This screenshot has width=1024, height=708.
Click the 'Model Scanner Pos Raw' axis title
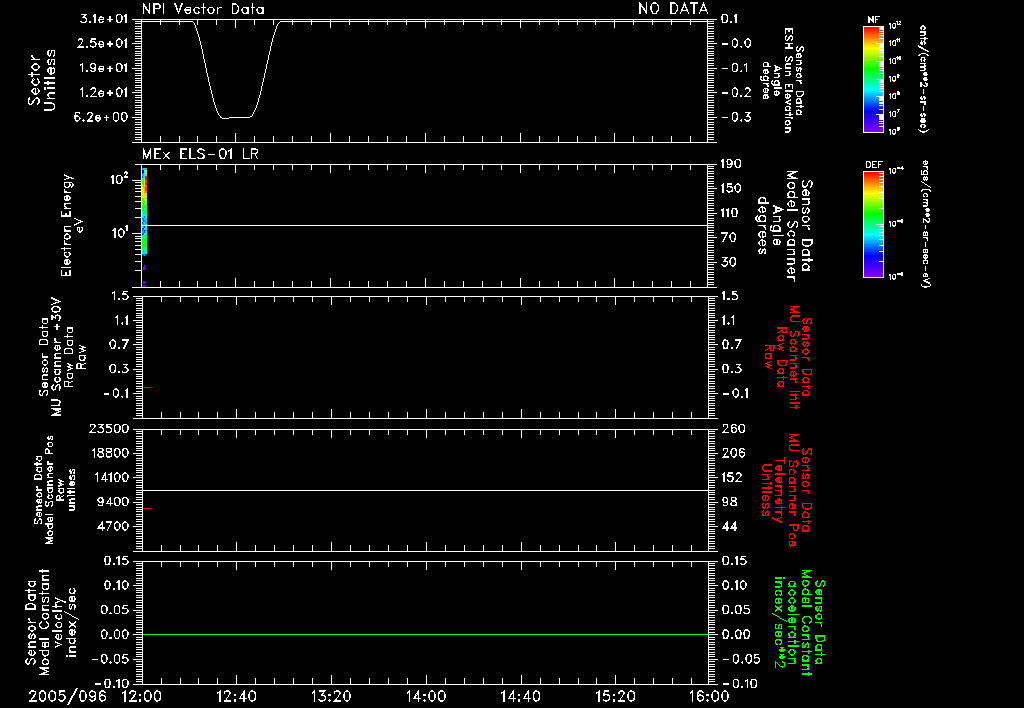pyautogui.click(x=55, y=490)
